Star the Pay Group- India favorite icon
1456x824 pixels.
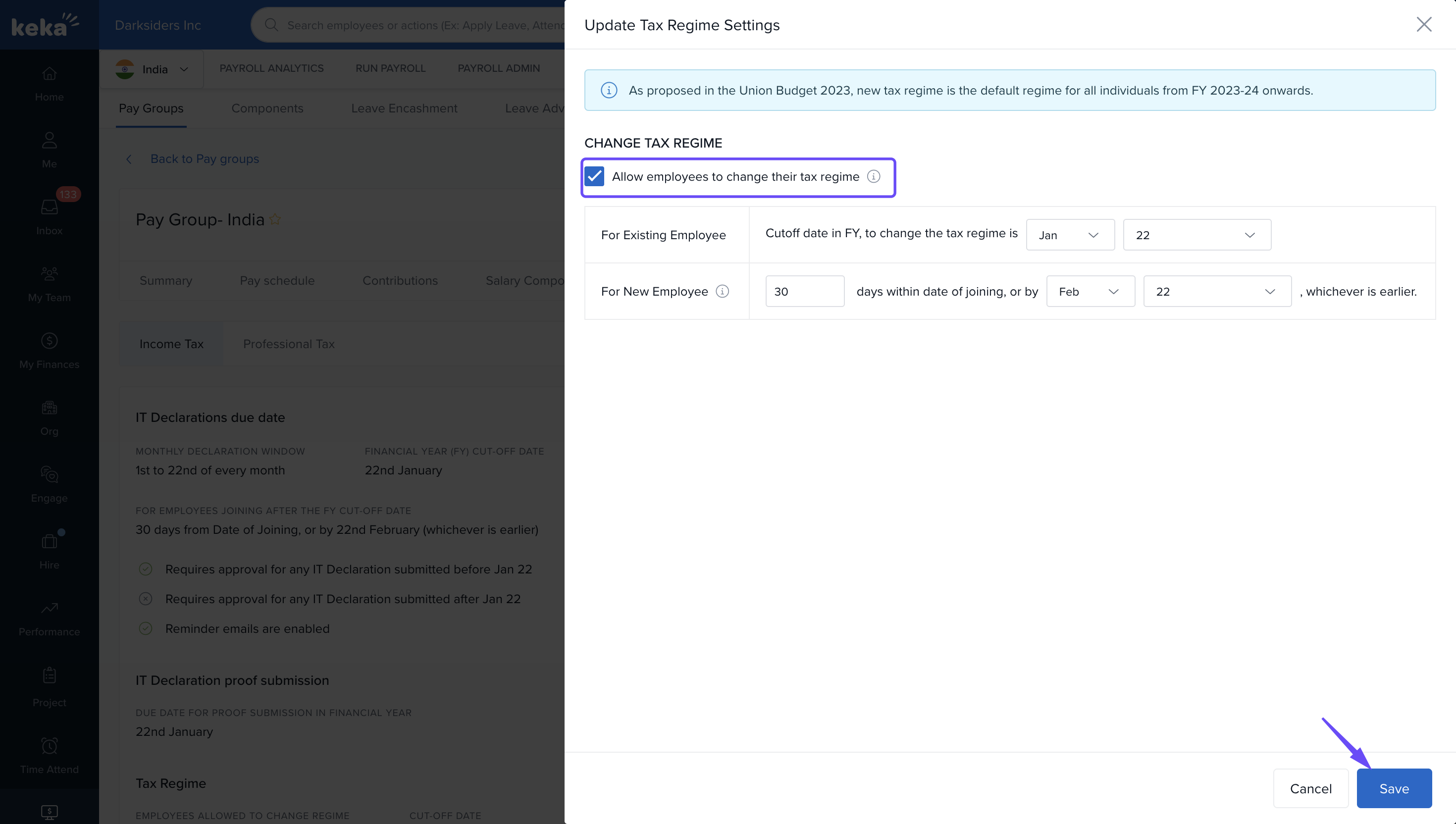tap(275, 219)
